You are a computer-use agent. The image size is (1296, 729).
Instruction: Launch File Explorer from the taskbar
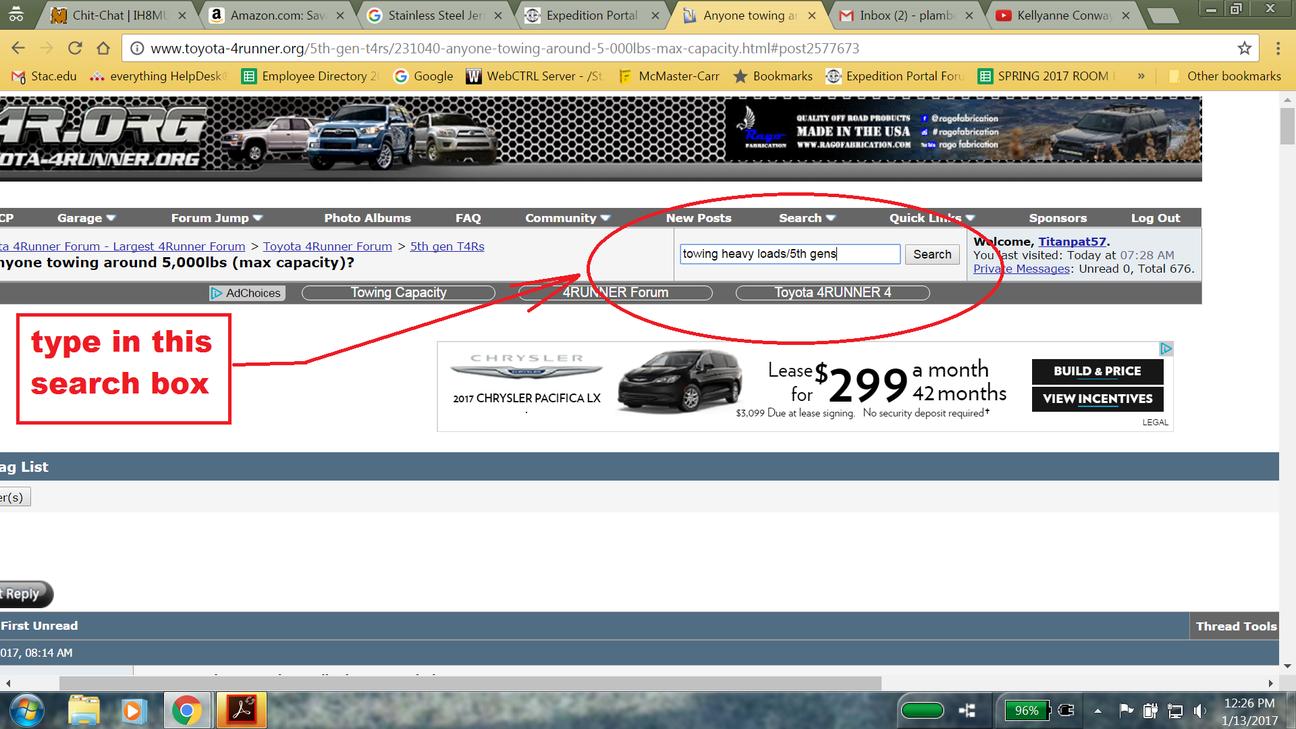point(84,710)
